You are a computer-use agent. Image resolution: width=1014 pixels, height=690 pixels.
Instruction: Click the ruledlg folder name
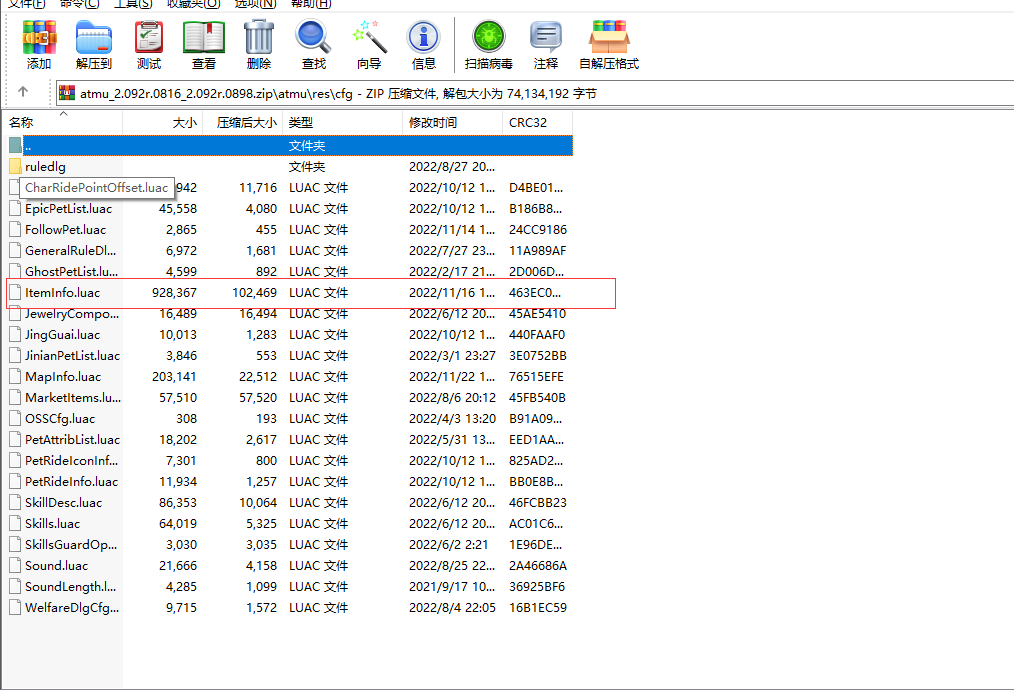coord(45,166)
